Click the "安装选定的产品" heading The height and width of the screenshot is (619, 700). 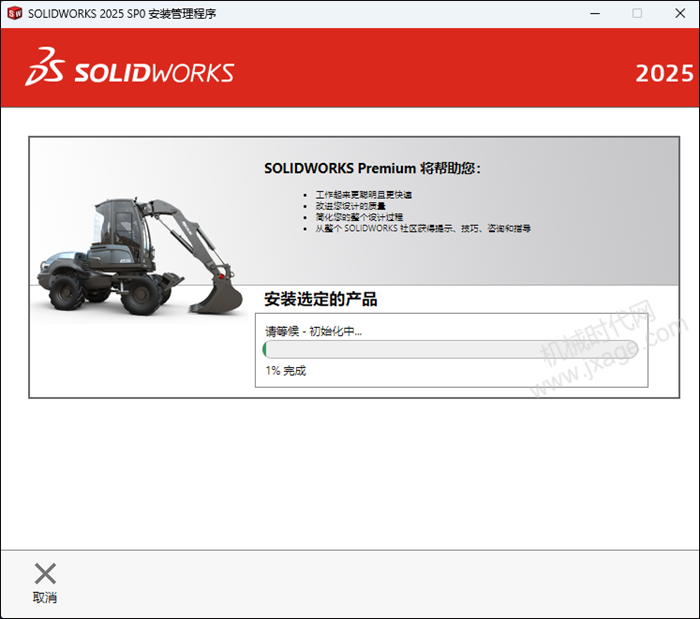click(x=321, y=299)
